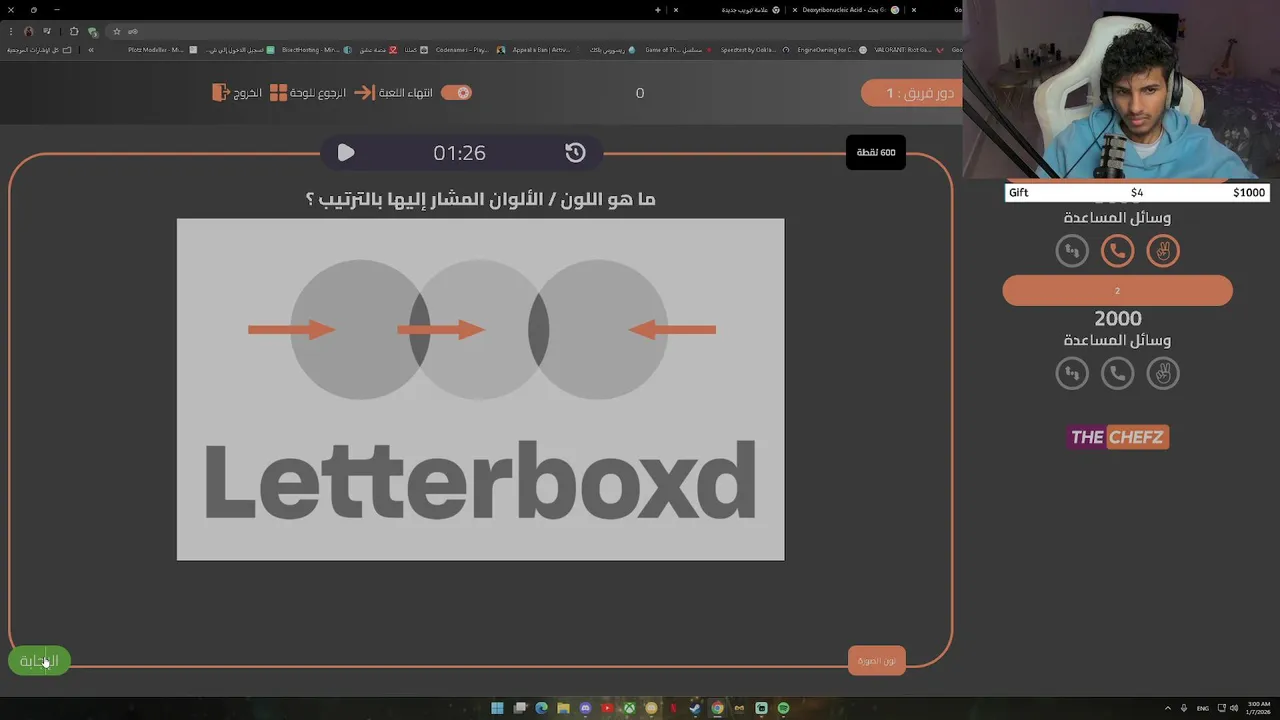The image size is (1280, 720).
Task: Open the browser three-dot menu
Action: pos(11,31)
